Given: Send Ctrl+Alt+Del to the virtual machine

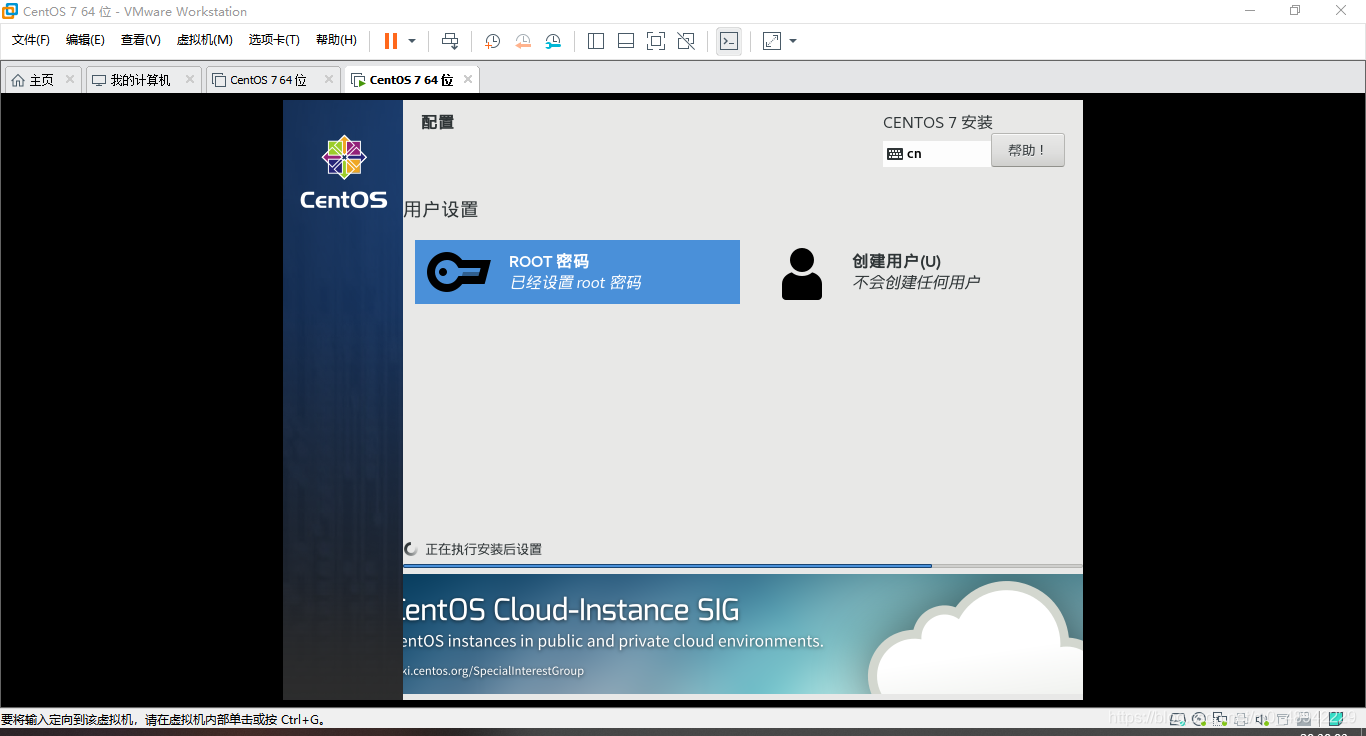Looking at the screenshot, I should 450,41.
